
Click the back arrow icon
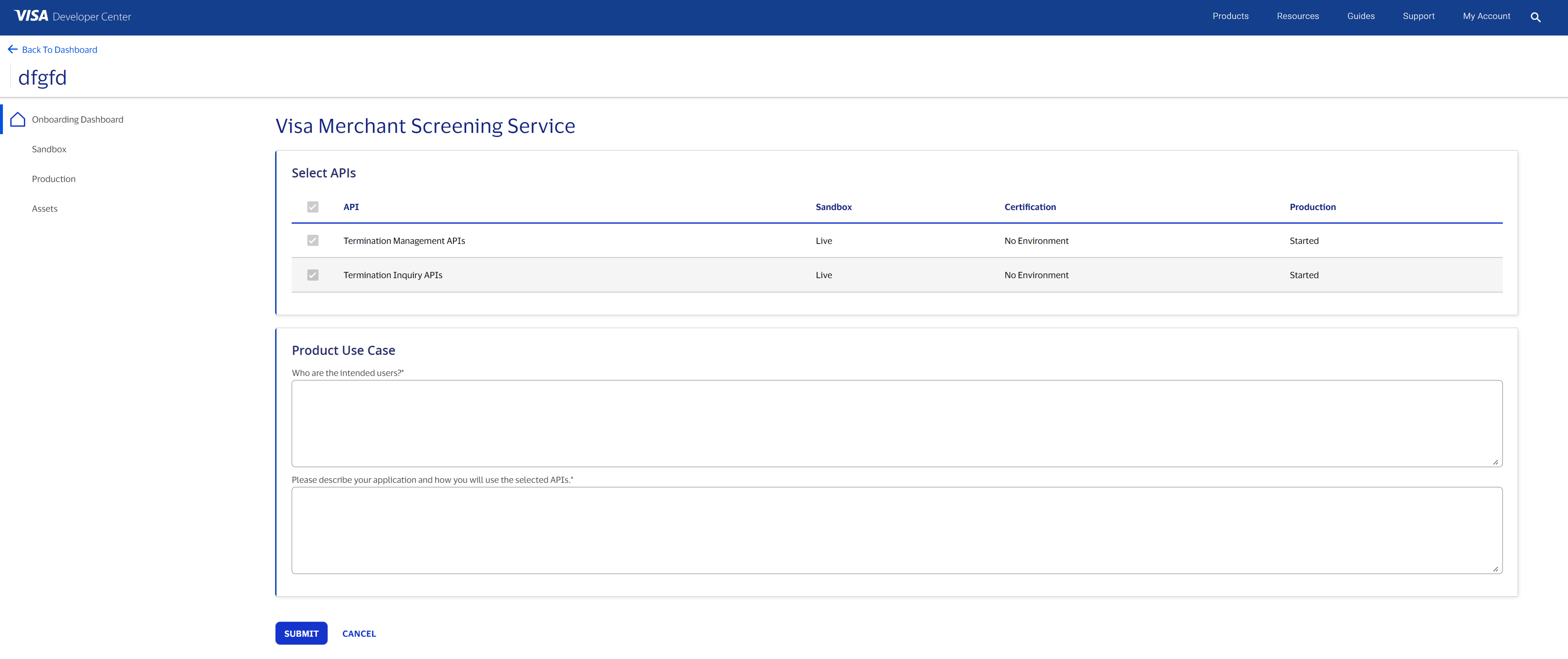(12, 50)
